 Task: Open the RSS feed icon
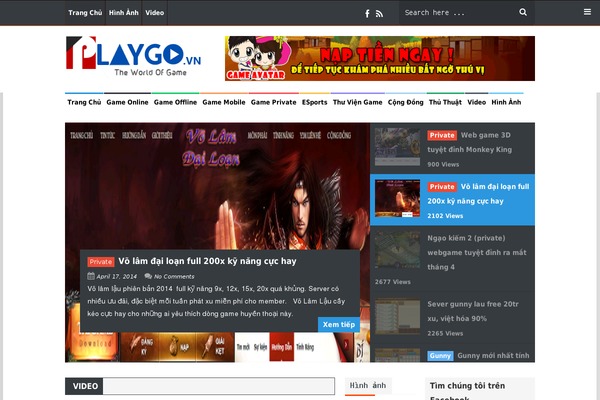pos(379,14)
